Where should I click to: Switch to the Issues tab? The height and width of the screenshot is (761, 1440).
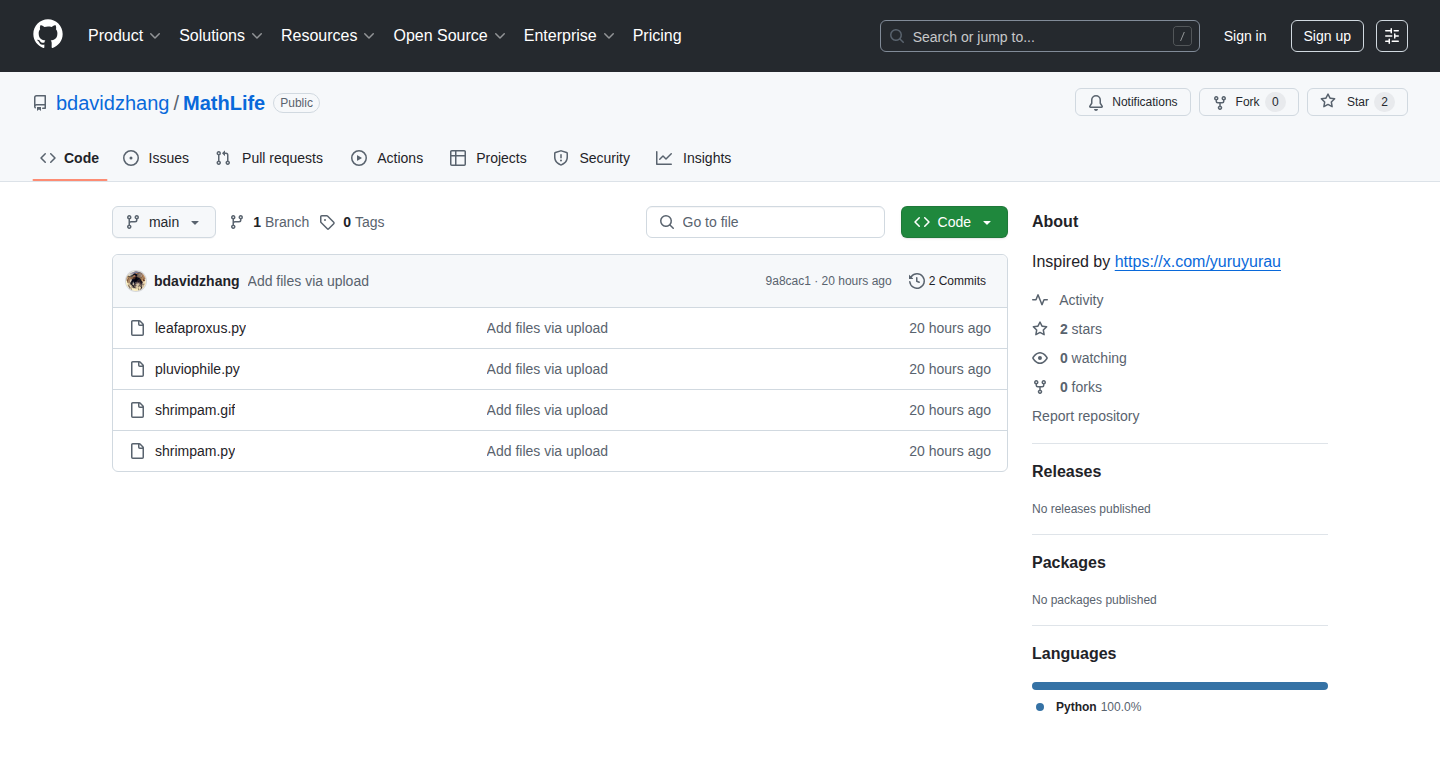point(156,158)
